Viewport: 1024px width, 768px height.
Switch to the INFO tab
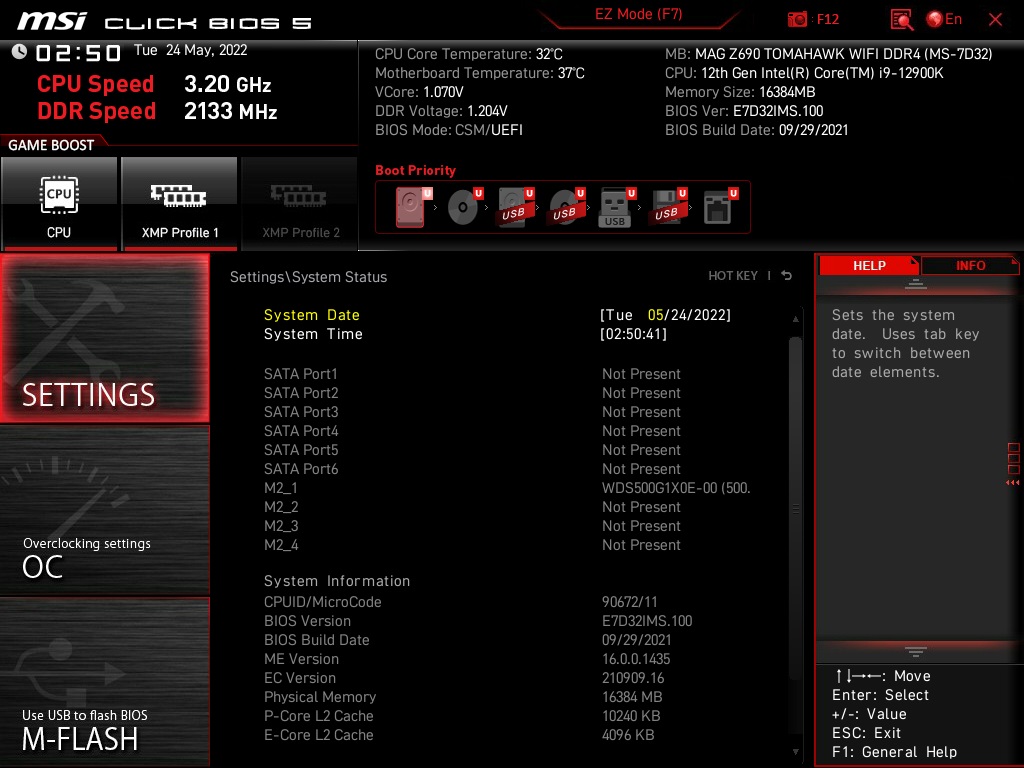tap(970, 265)
